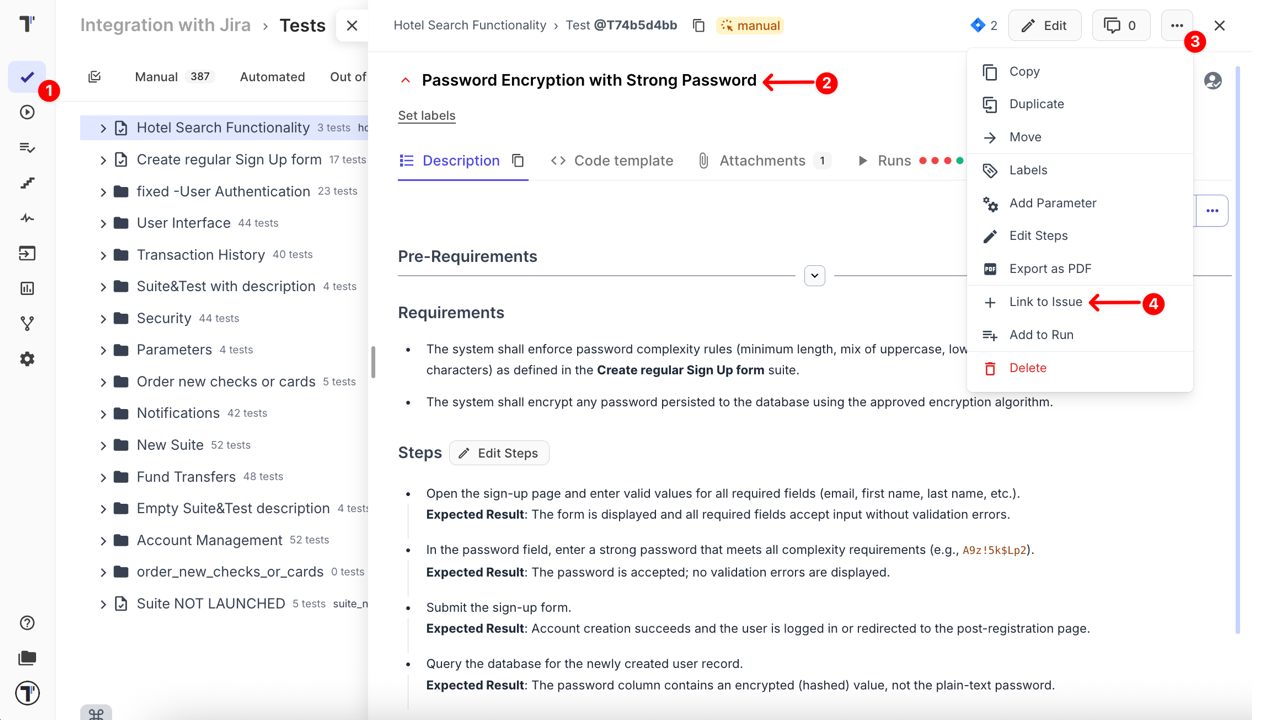Choose Export as PDF from menu
Screen dimensions: 1280x720
[x=1049, y=269]
